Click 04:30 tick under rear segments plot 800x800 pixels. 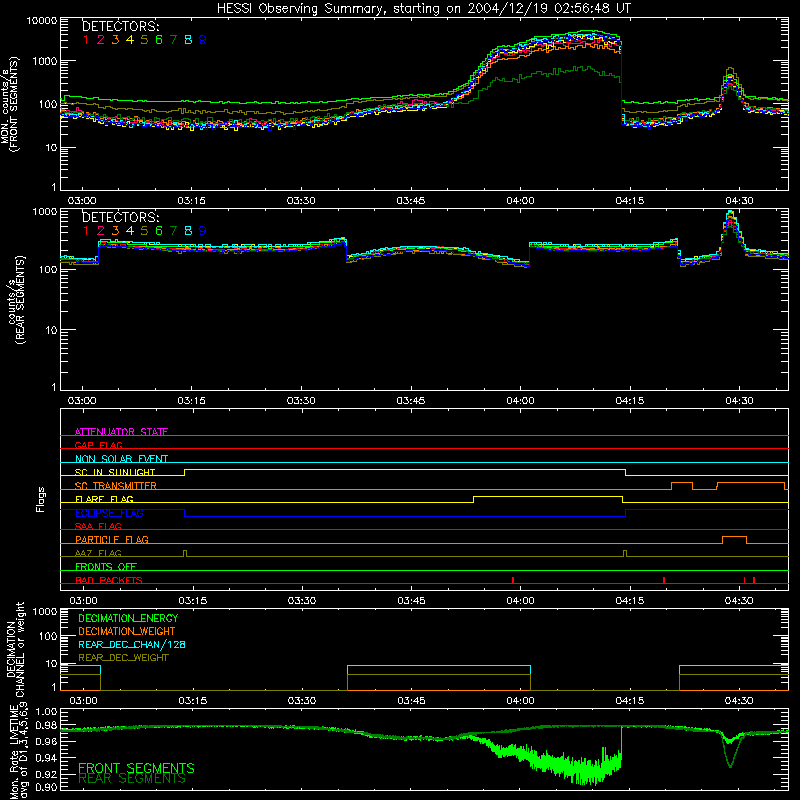pos(739,401)
